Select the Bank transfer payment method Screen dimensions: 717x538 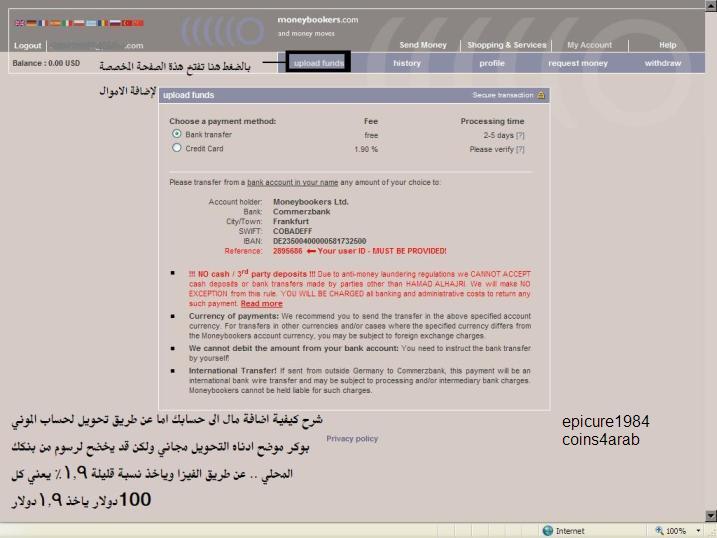(x=177, y=134)
